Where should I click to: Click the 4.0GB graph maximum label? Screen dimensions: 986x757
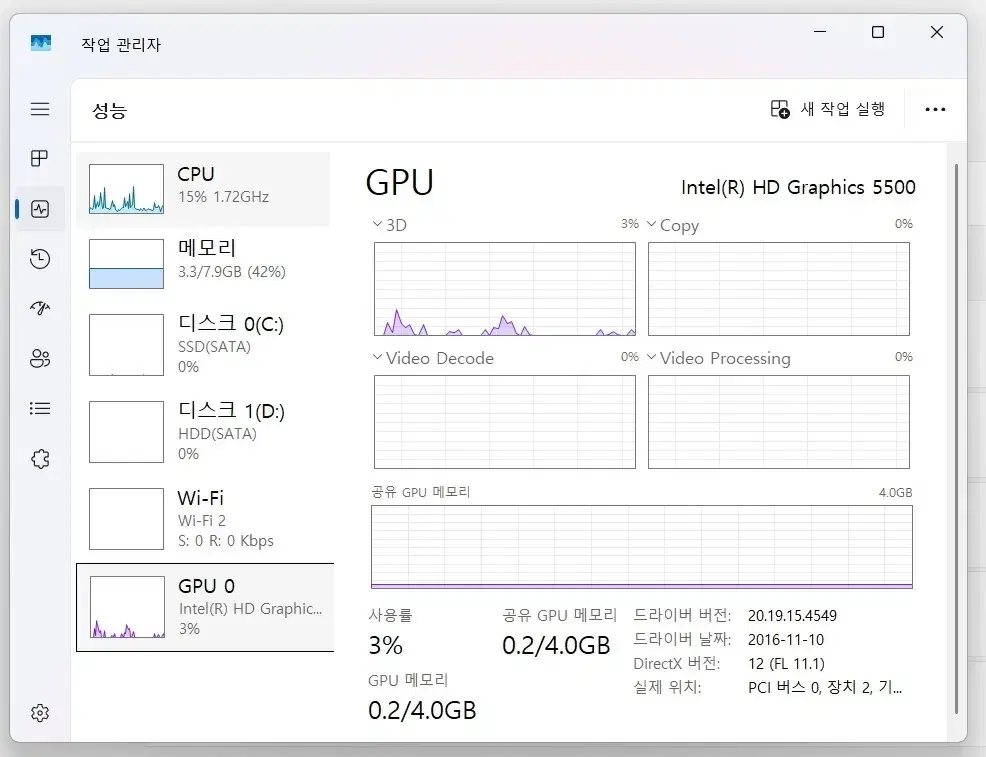[895, 492]
